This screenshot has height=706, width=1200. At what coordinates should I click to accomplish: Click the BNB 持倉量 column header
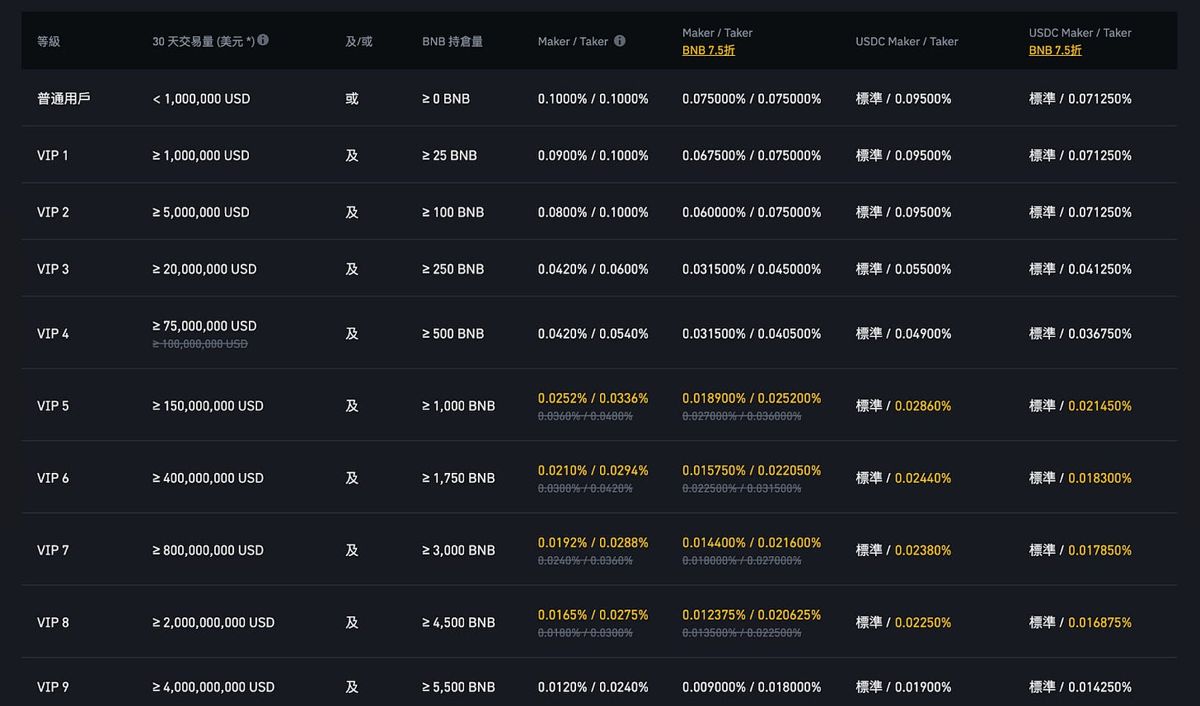pyautogui.click(x=452, y=42)
